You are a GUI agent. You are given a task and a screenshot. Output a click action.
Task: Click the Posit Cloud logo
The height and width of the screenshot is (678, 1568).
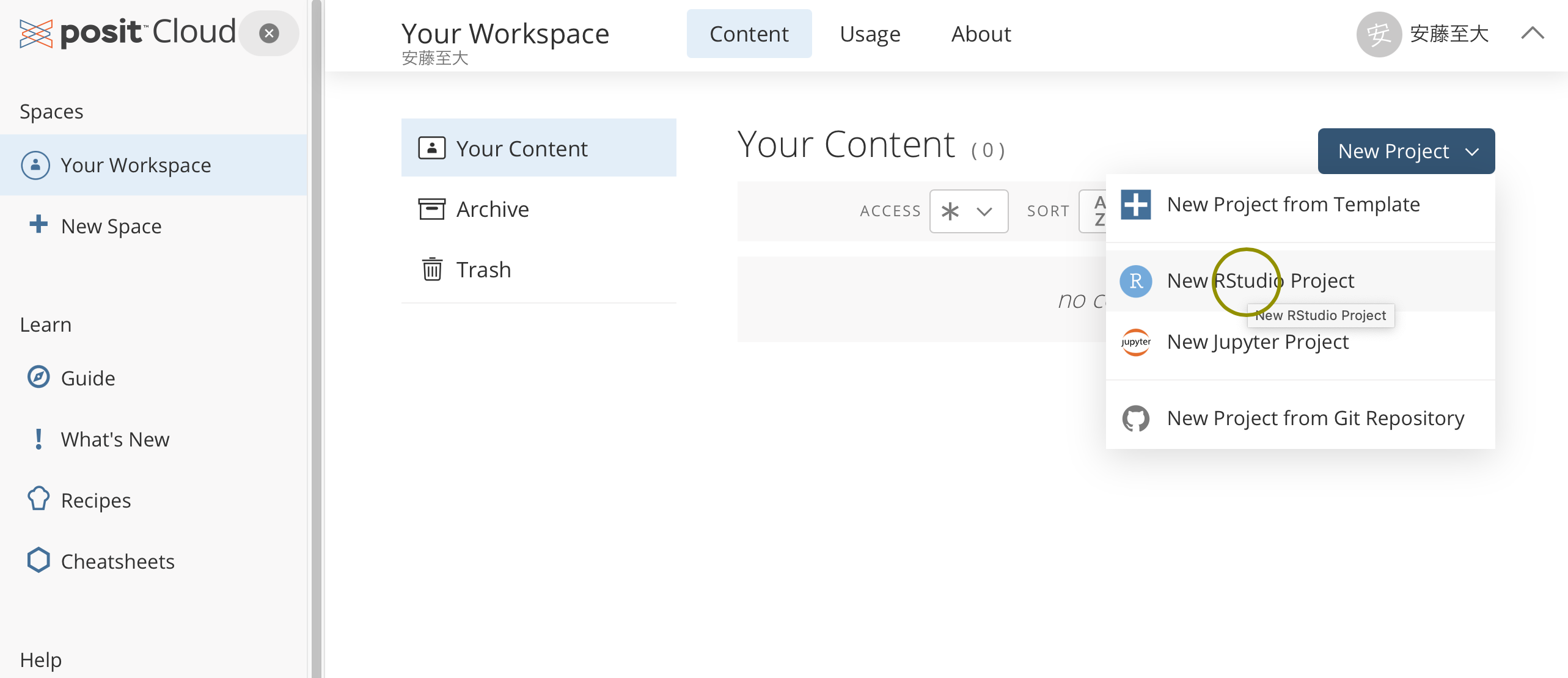click(x=127, y=32)
